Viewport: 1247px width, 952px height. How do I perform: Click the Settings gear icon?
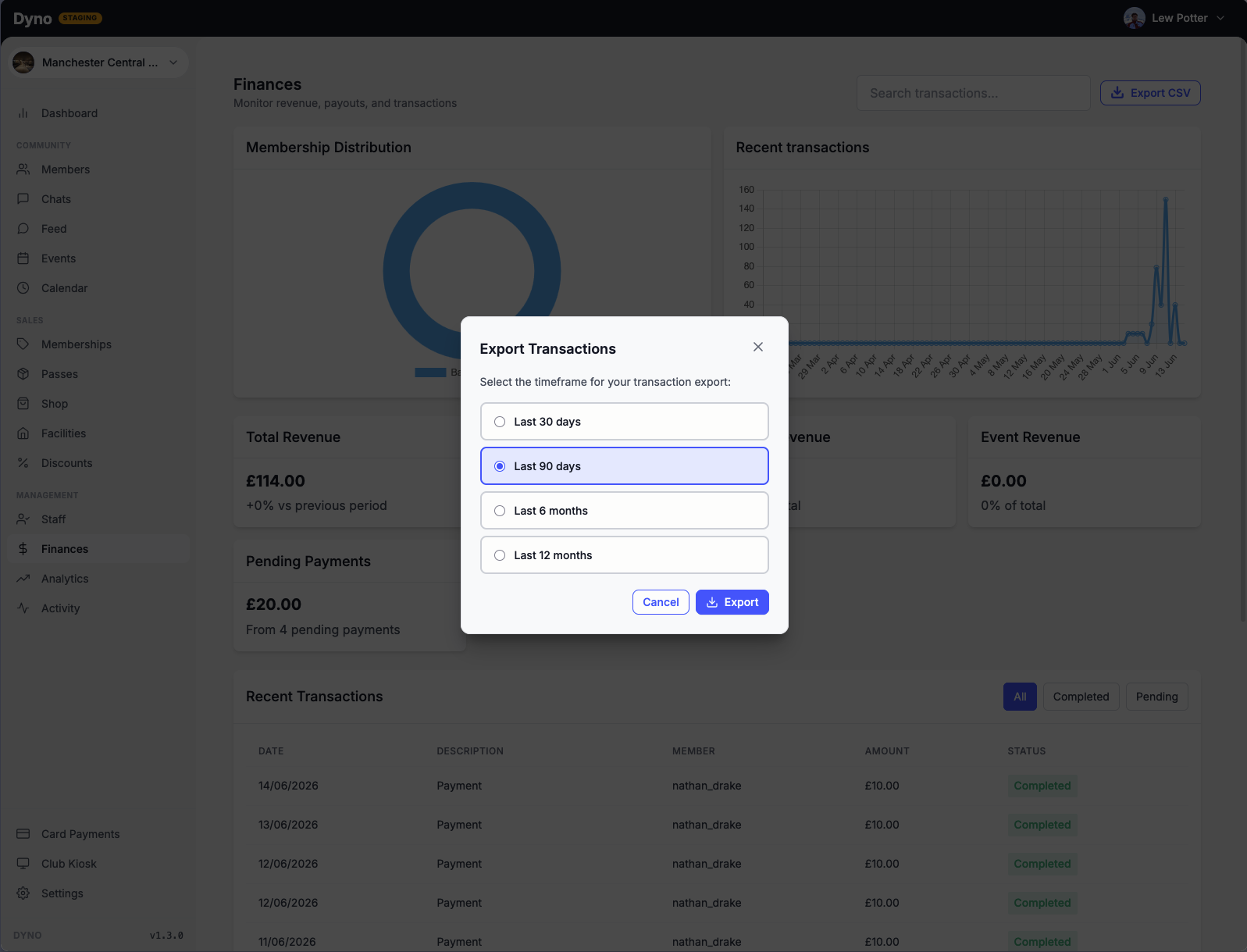[x=23, y=893]
